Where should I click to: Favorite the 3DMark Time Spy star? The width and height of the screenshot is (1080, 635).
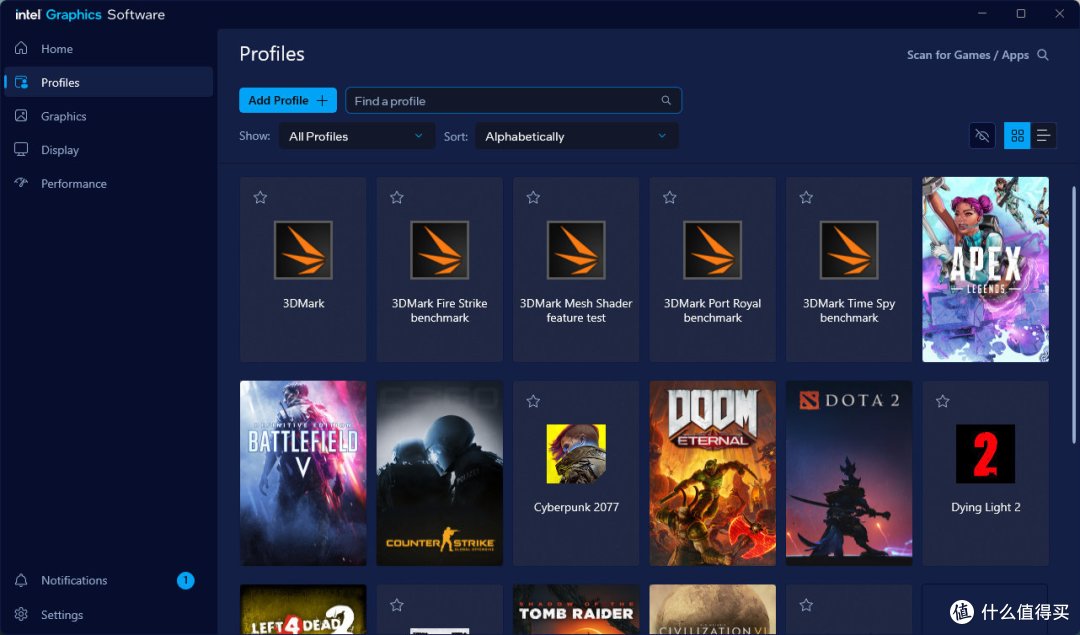pos(806,198)
